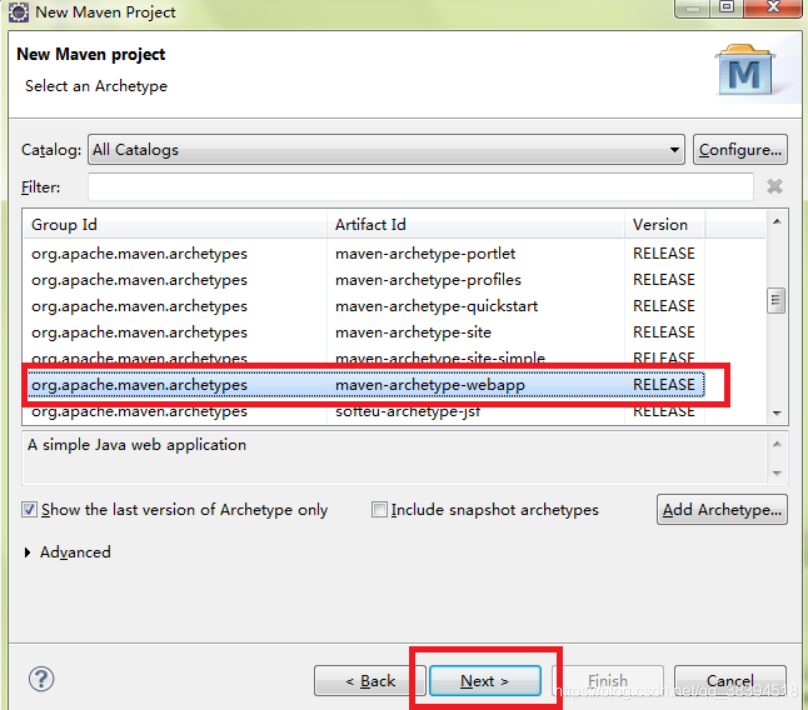The image size is (808, 710).
Task: Open the help question mark icon
Action: point(41,679)
